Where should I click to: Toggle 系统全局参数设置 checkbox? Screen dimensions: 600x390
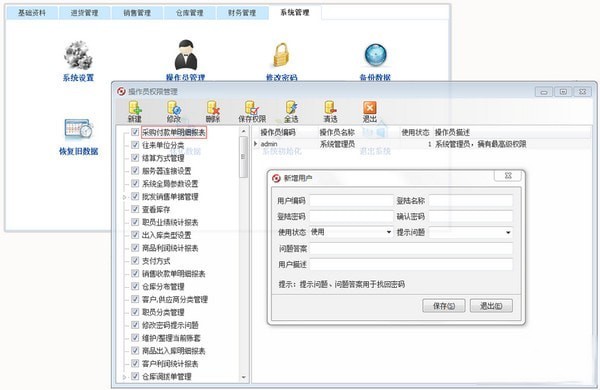pyautogui.click(x=135, y=184)
